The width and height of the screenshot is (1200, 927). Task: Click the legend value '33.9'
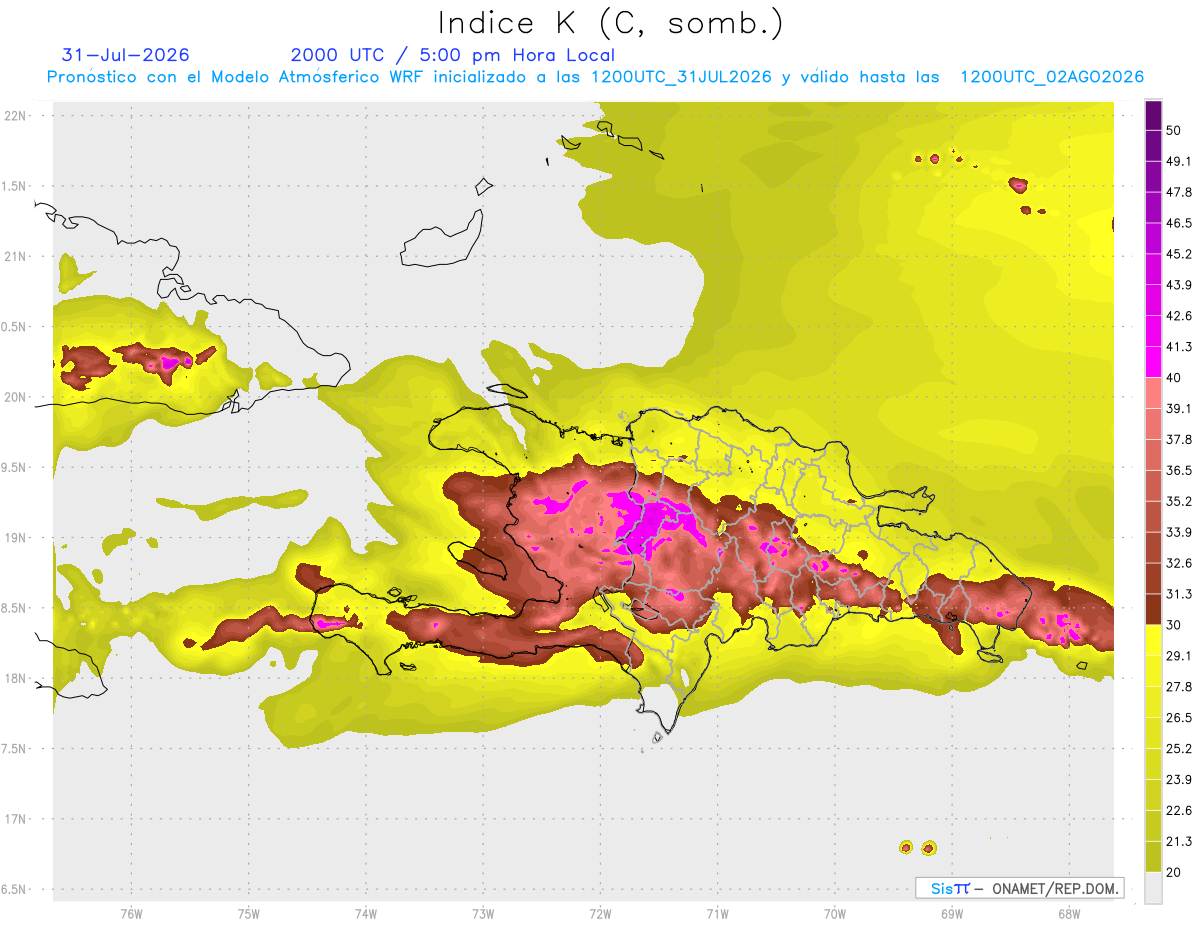1180,532
